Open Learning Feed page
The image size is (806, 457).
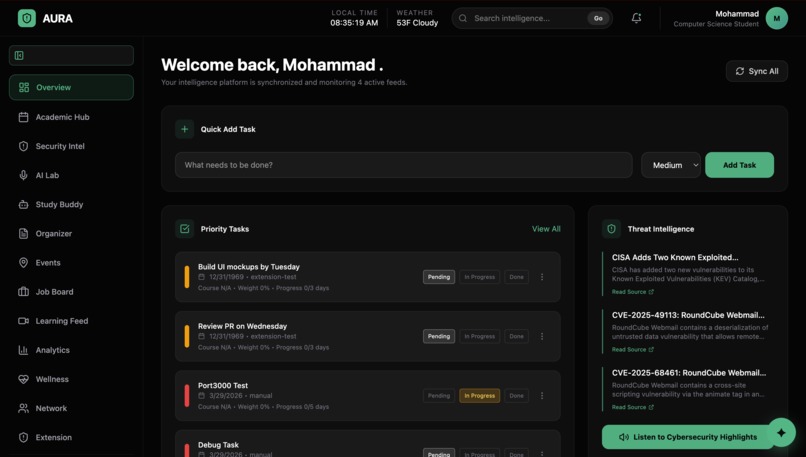(71, 321)
